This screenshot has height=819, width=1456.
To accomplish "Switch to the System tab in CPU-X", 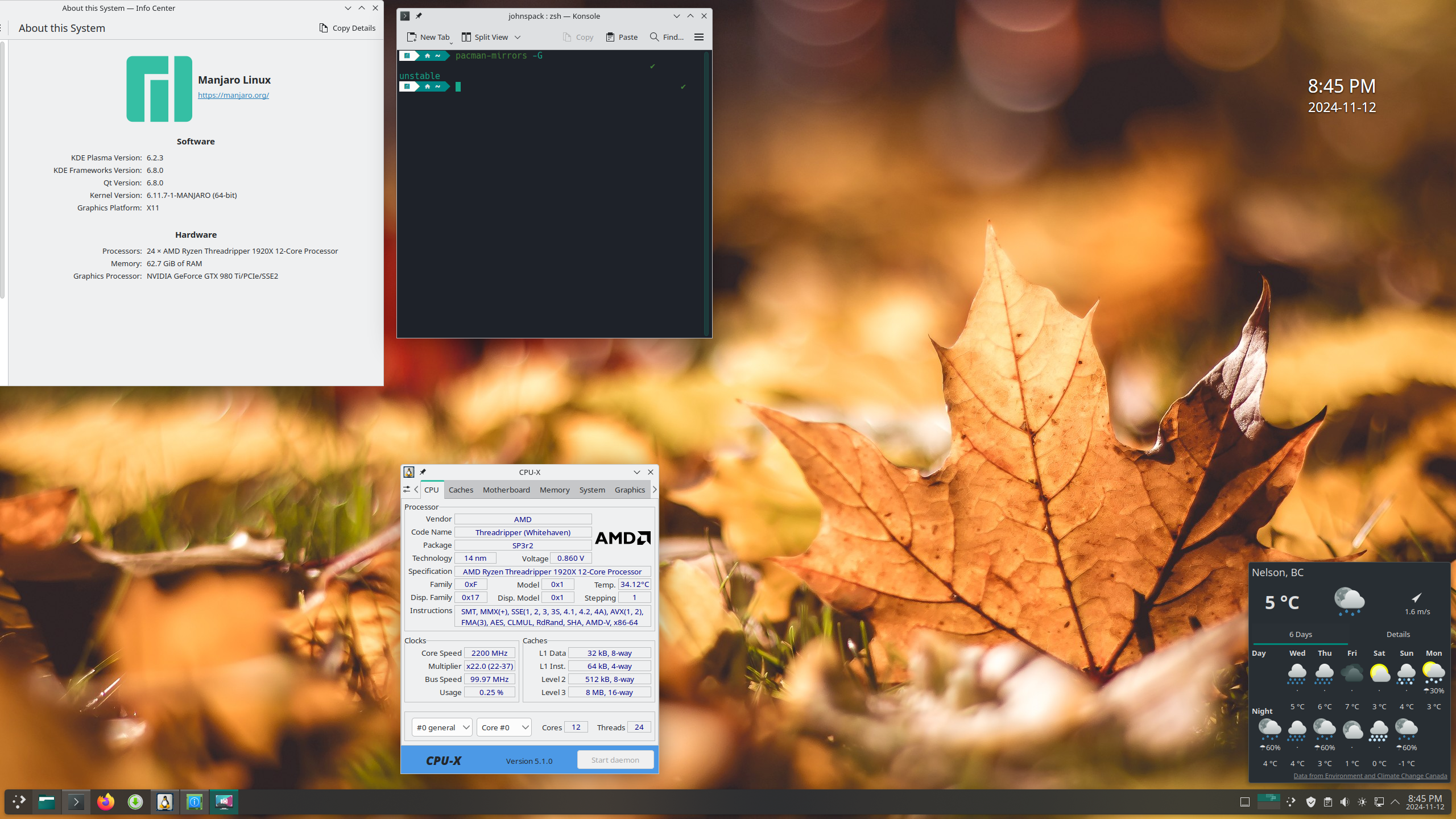I will pos(592,490).
